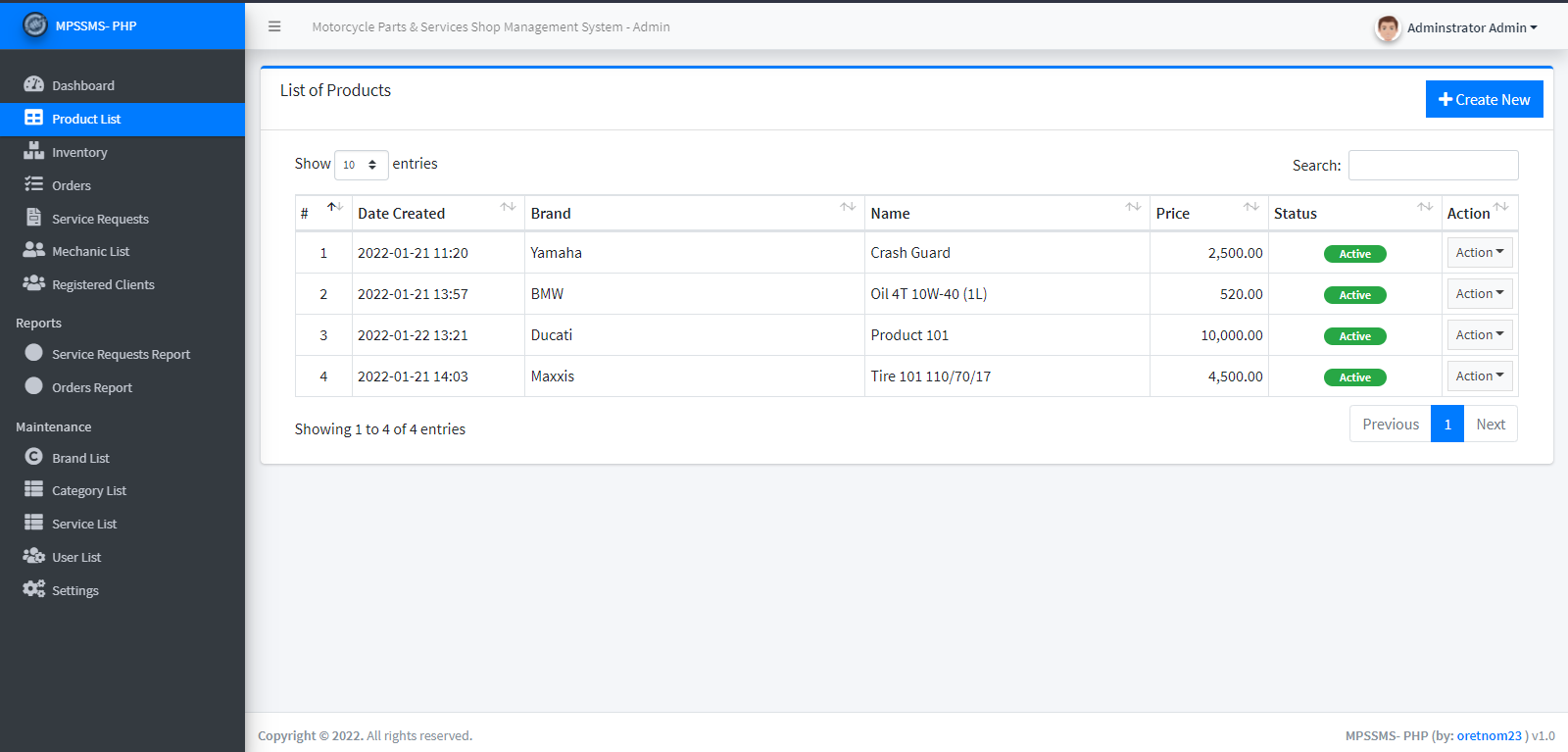The width and height of the screenshot is (1568, 752).
Task: Click the 'List of Products' heading
Action: pos(335,90)
